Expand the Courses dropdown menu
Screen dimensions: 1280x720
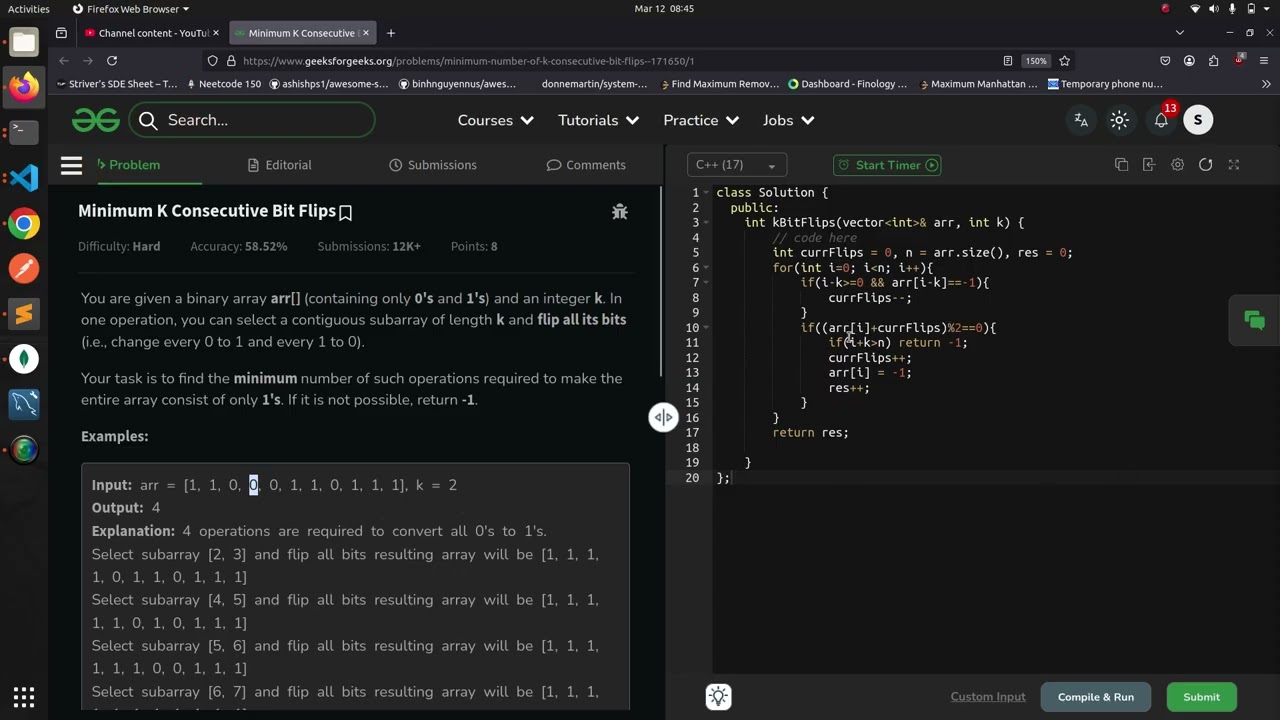(x=495, y=120)
